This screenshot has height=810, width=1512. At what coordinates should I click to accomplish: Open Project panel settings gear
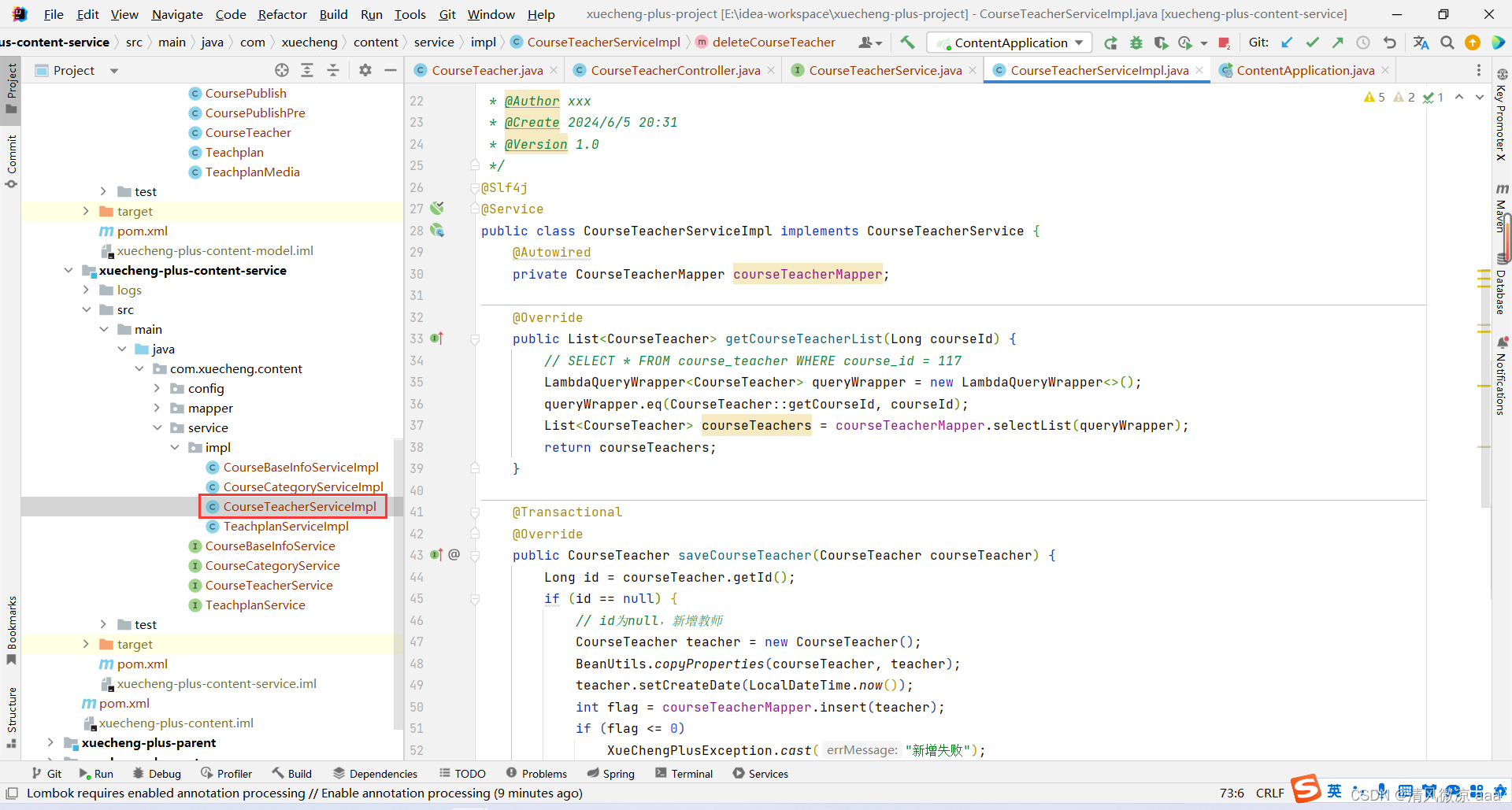pos(365,70)
